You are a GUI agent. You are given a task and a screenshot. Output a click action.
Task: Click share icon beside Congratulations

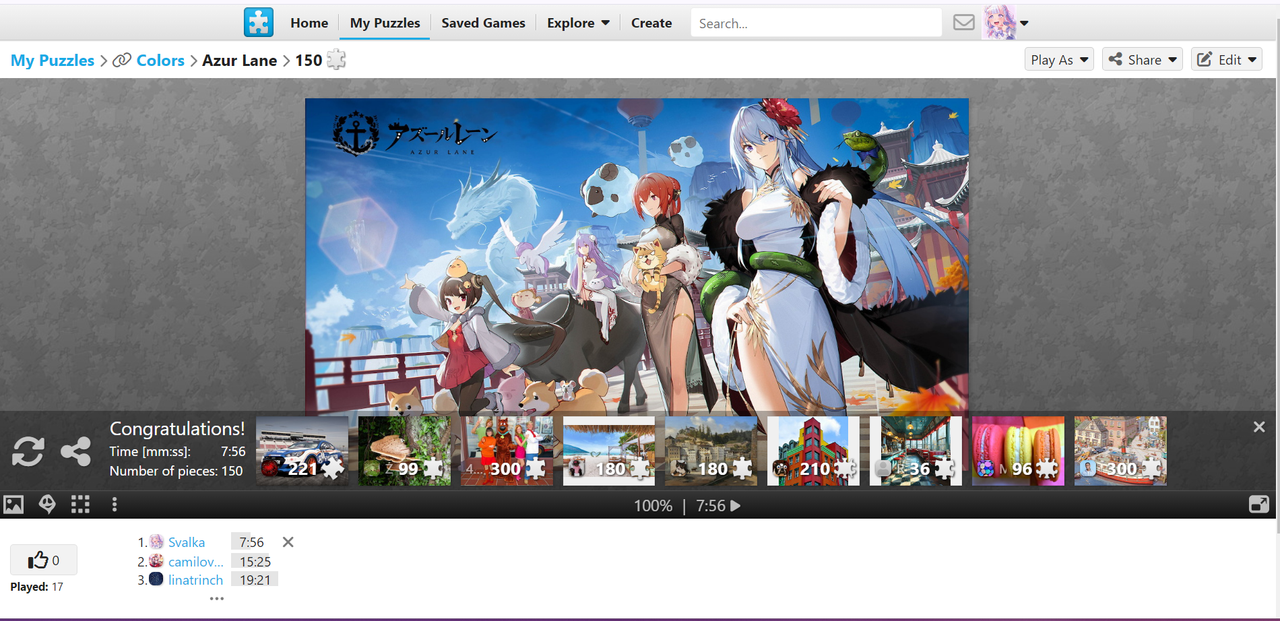[x=76, y=452]
